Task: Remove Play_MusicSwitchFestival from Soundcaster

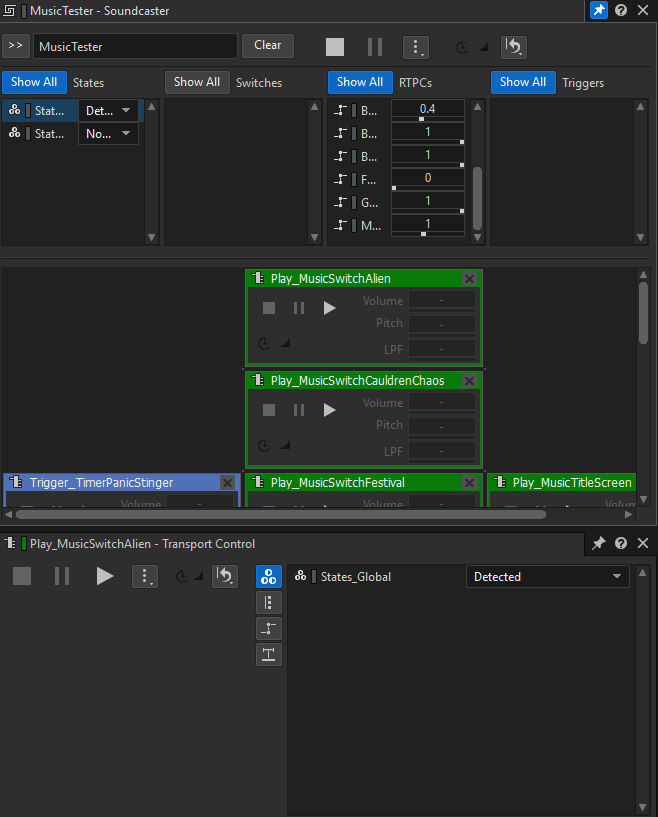Action: [469, 483]
